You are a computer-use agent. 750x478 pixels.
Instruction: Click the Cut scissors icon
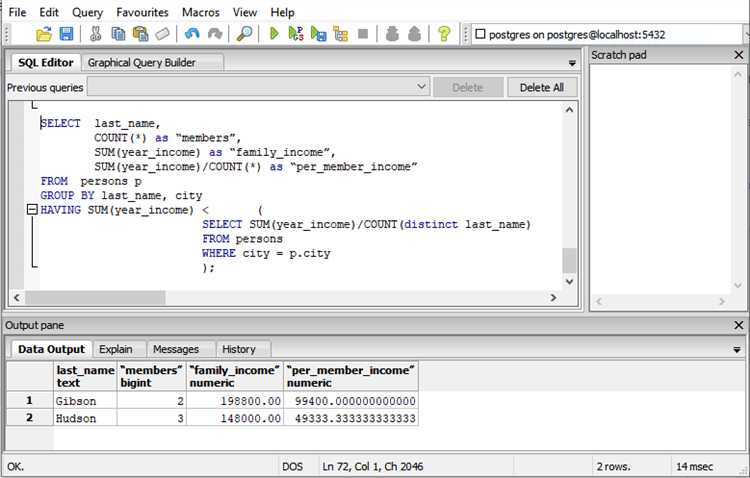point(96,34)
